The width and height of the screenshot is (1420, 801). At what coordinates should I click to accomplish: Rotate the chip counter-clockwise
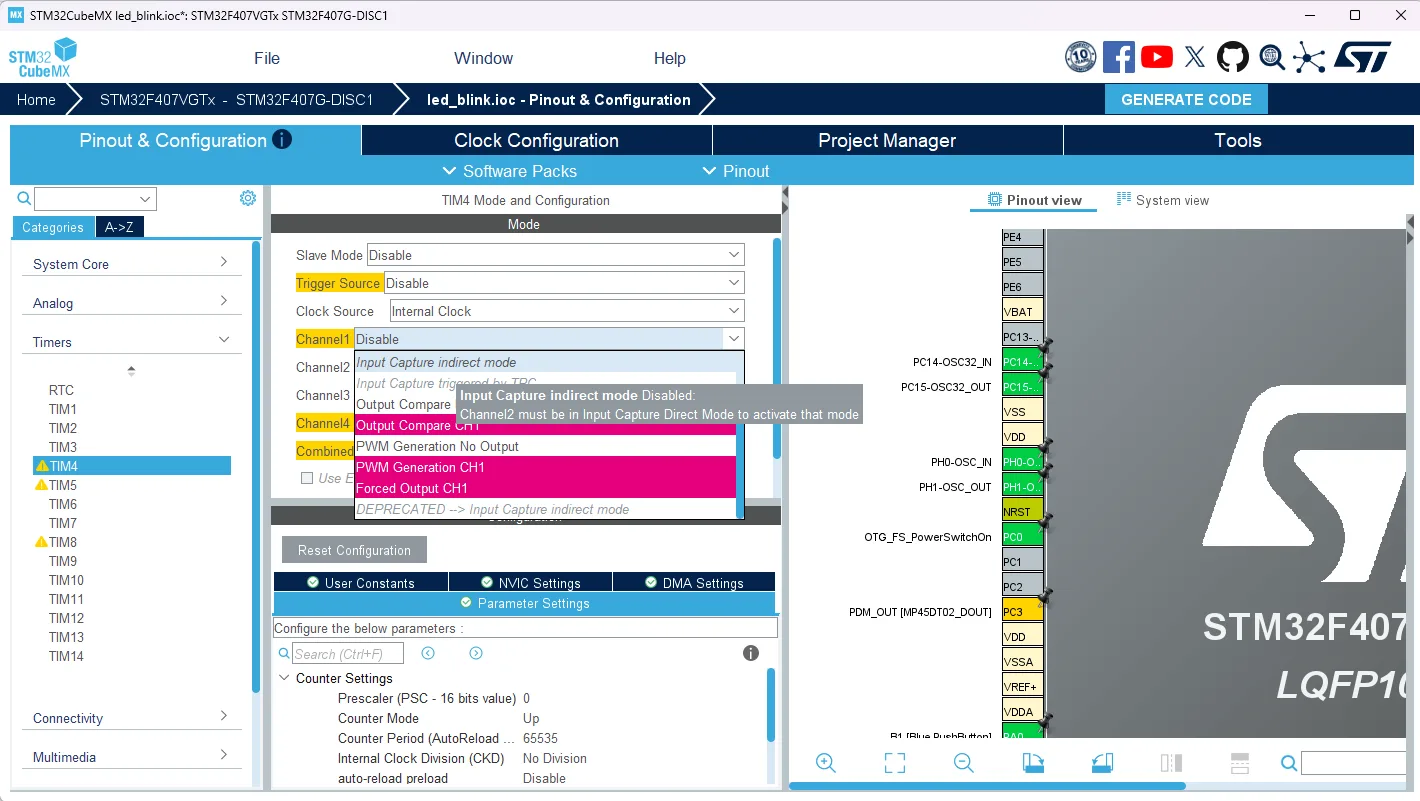(x=1102, y=763)
